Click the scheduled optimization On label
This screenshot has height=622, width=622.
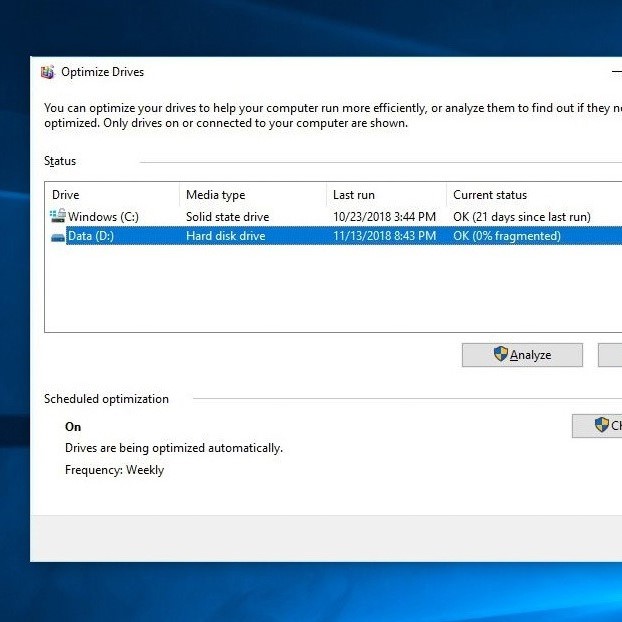[73, 427]
